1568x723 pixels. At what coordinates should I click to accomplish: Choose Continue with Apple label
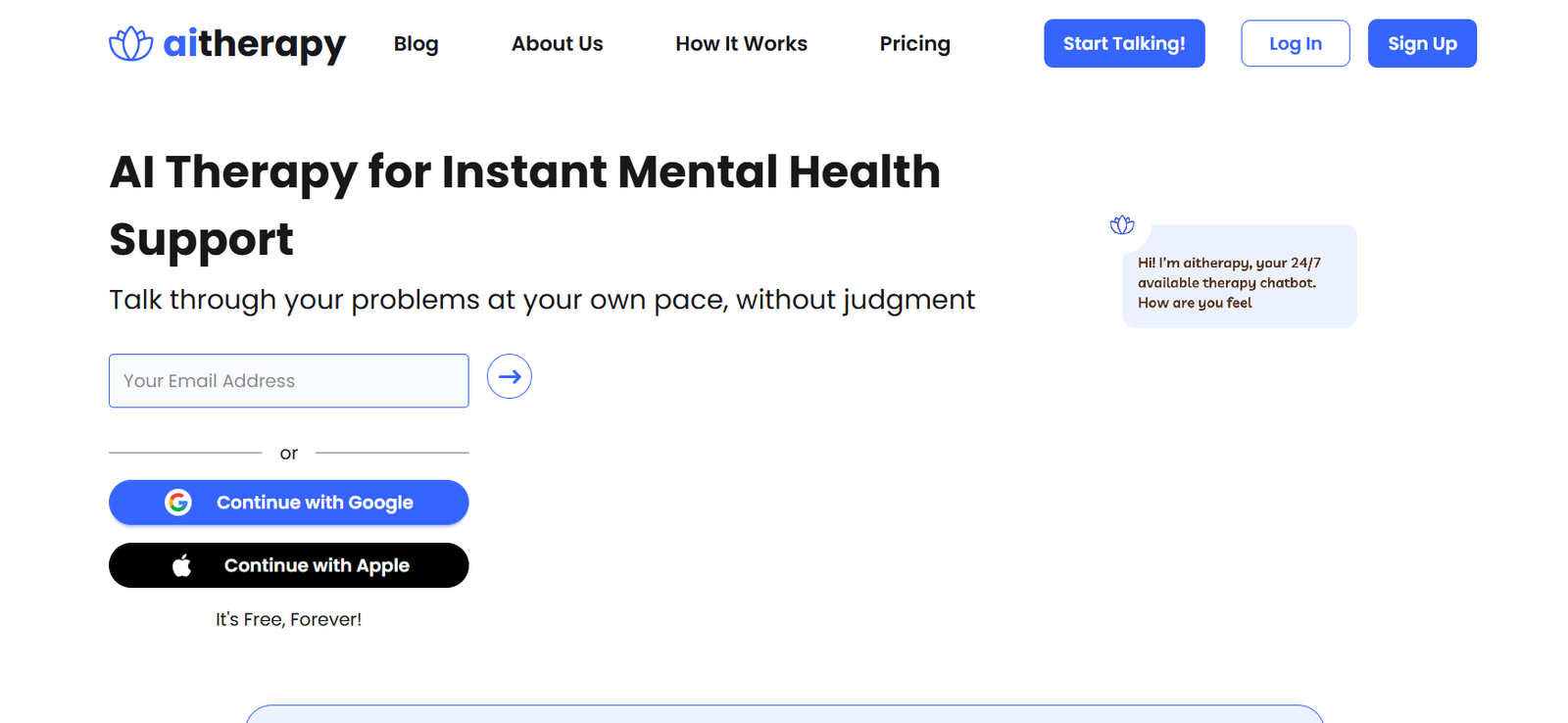coord(317,565)
